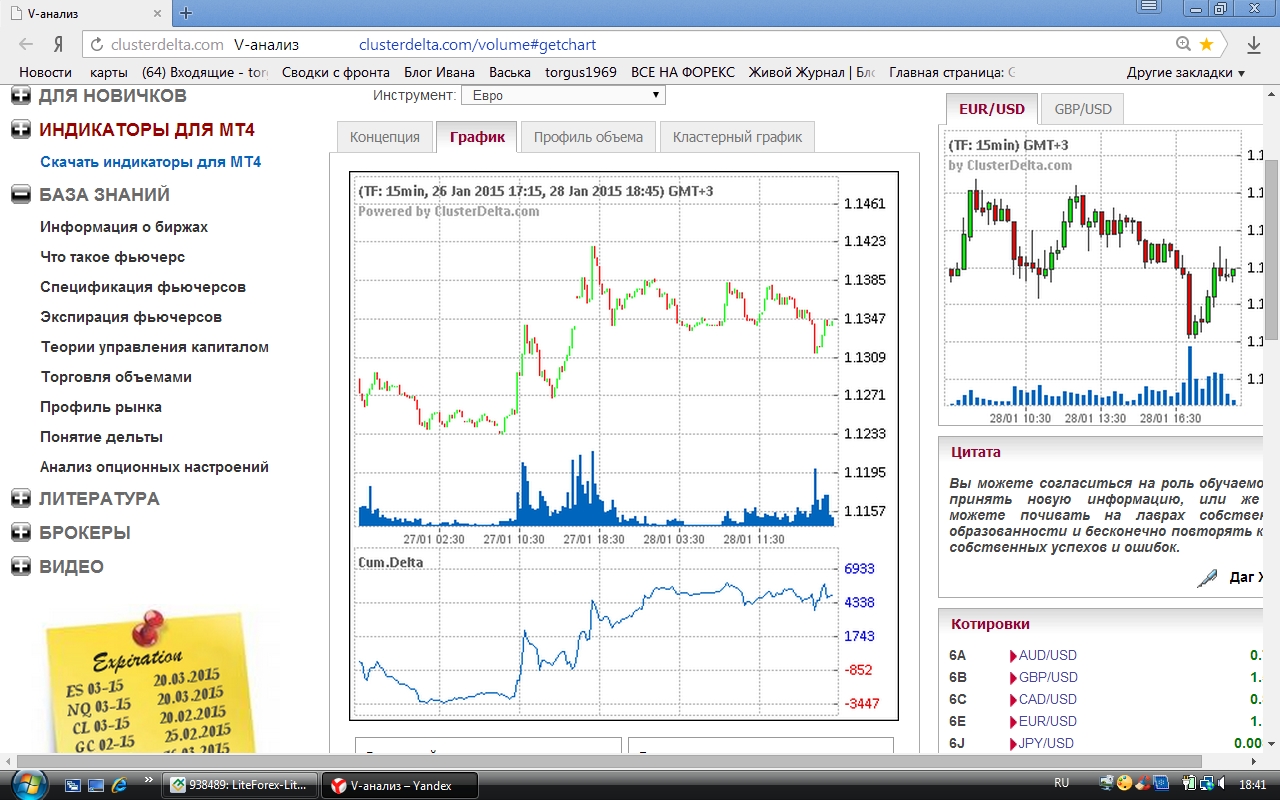Click the bookmark star icon in address bar

pos(1206,44)
